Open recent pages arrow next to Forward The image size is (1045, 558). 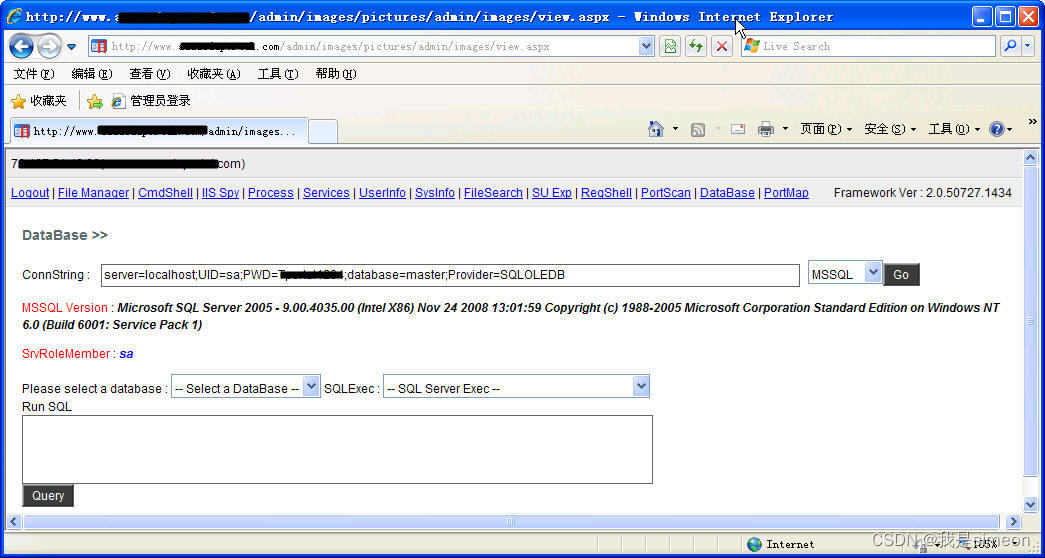tap(72, 47)
